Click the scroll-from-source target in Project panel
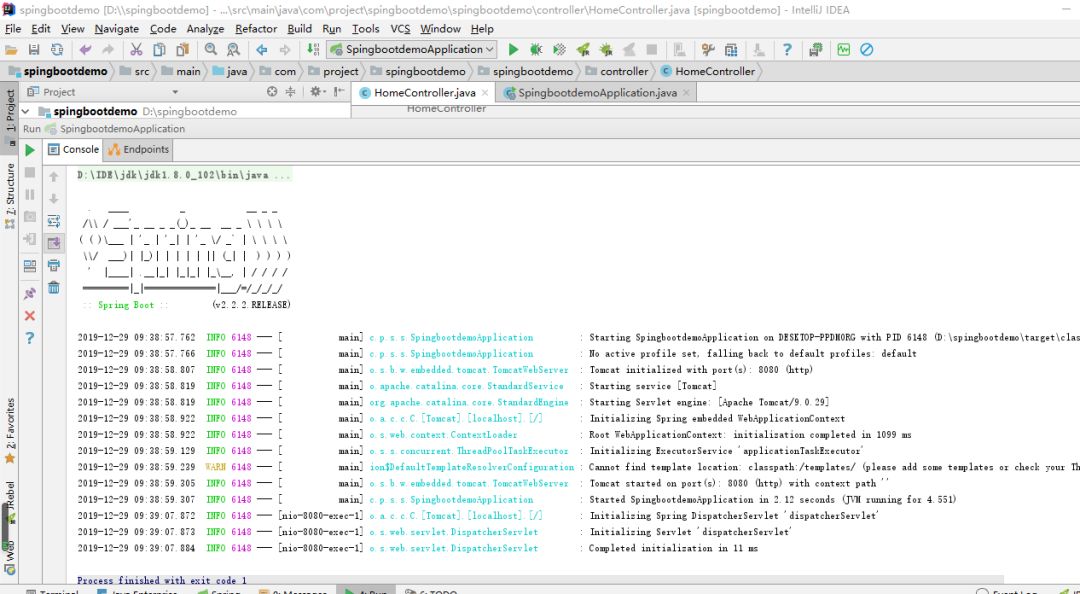Screen dimensions: 1080x594 click(272, 92)
